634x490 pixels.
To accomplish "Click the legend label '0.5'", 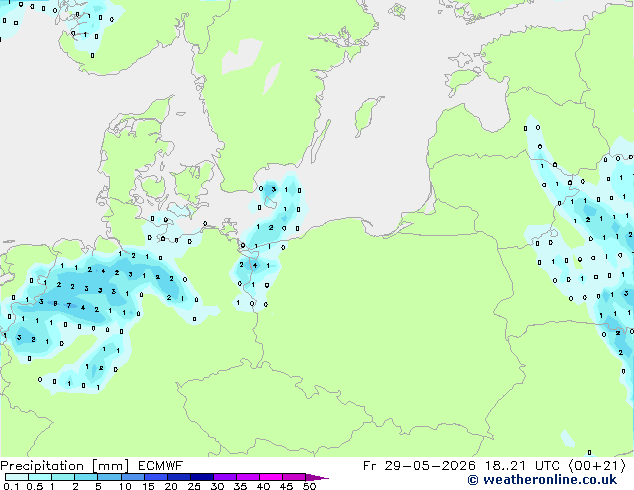I will [34, 486].
